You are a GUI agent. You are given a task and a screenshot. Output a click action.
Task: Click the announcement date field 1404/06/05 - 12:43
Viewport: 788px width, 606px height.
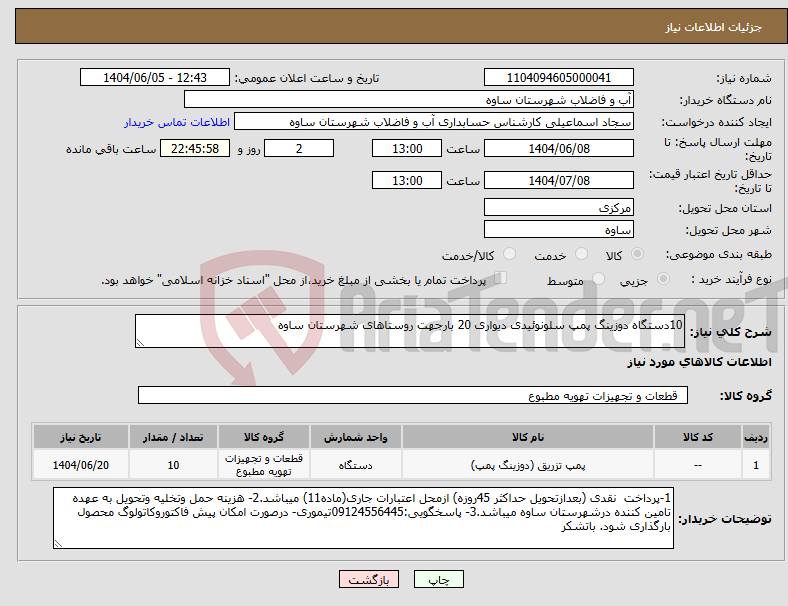tap(155, 77)
